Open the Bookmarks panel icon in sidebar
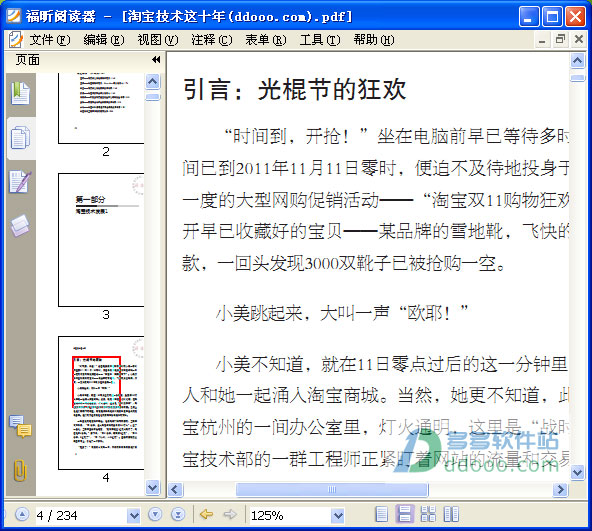 pos(20,93)
